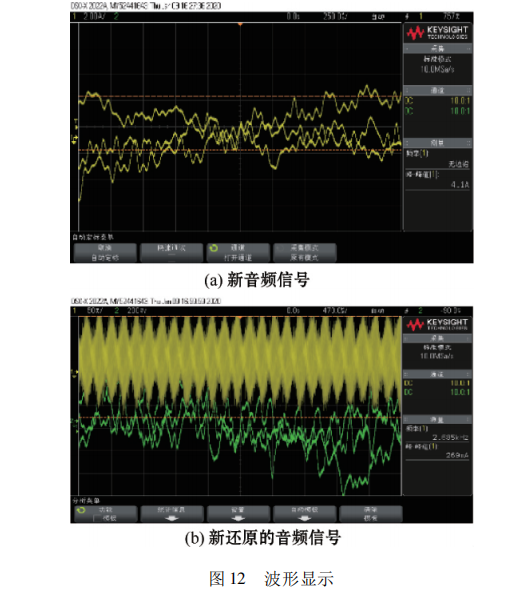Viewport: 526px width, 608px height.
Task: Click the 269mA peak-to-peak value in figure (b)
Action: 457,455
